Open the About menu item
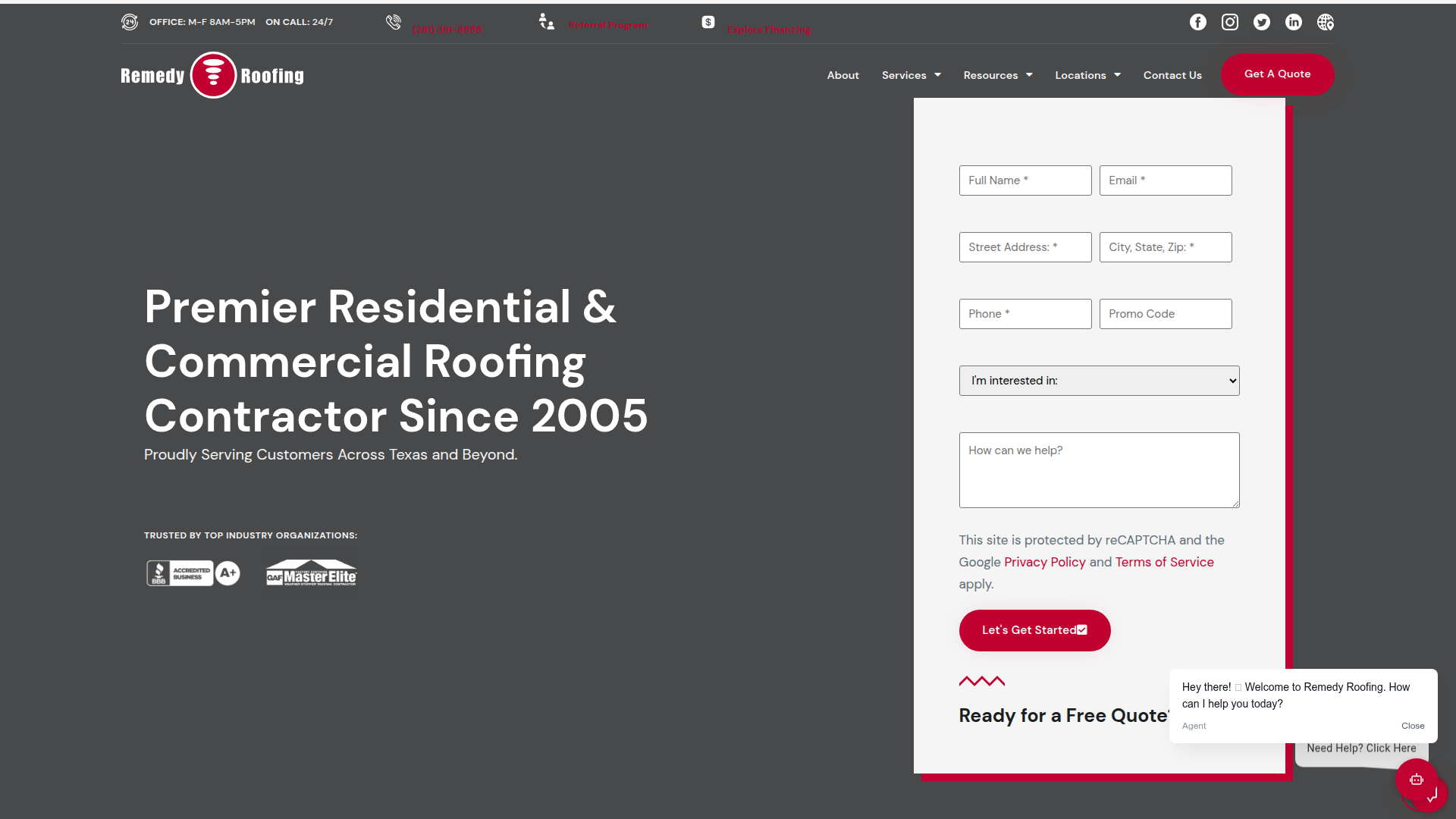This screenshot has height=819, width=1456. point(843,75)
